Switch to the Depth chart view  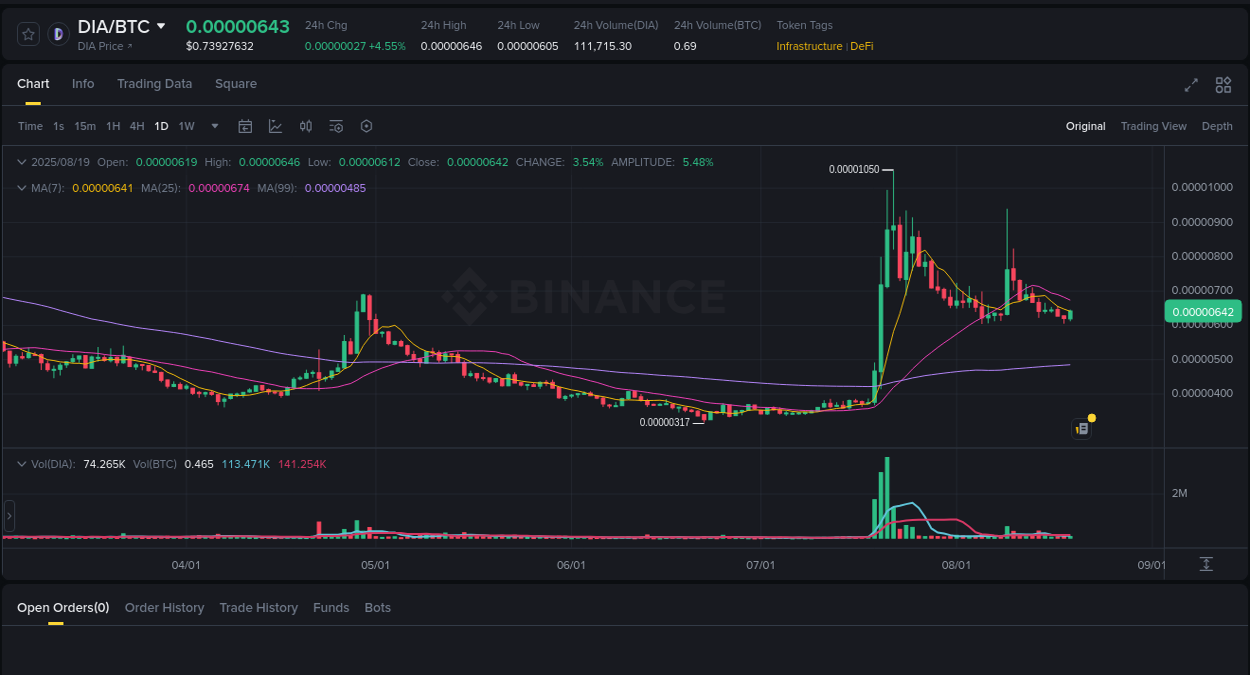tap(1217, 126)
